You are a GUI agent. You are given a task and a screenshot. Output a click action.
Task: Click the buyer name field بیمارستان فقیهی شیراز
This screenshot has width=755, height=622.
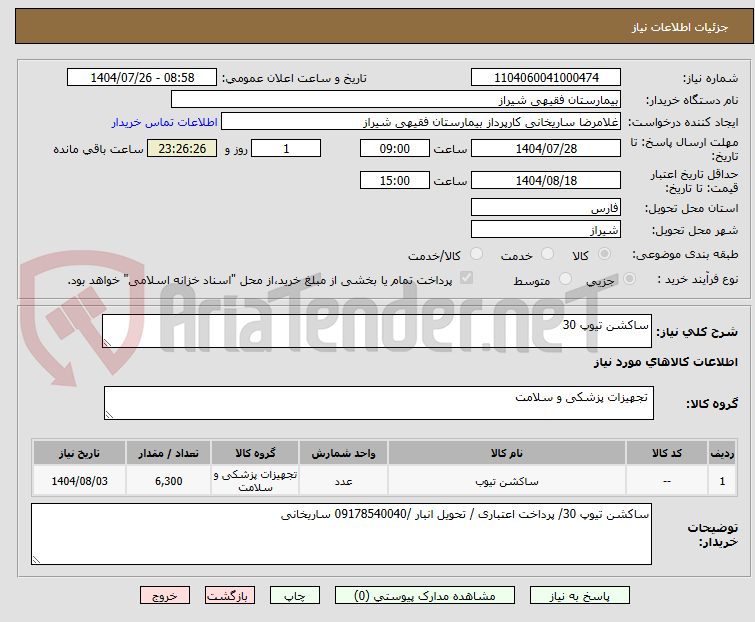tap(396, 99)
